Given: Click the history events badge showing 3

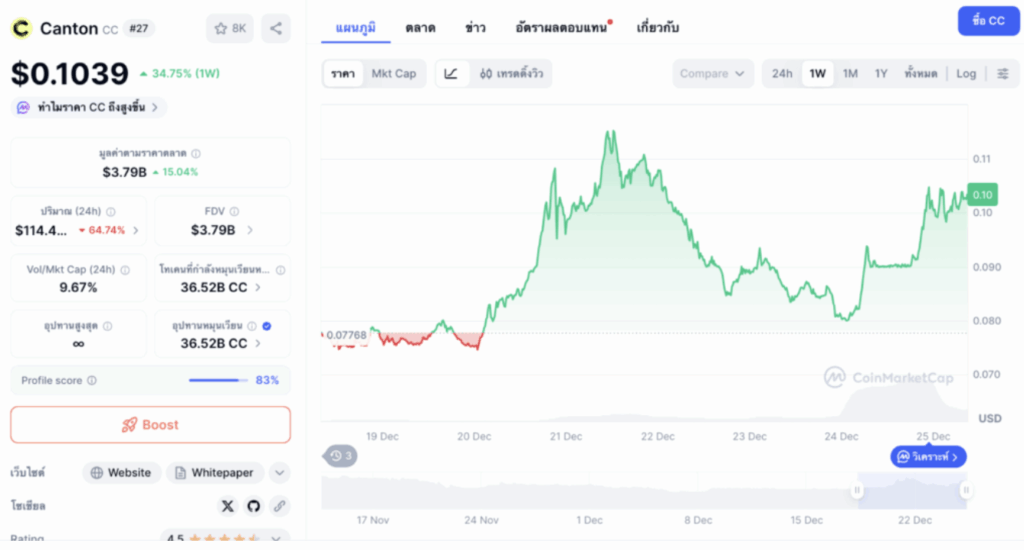Looking at the screenshot, I should [340, 456].
